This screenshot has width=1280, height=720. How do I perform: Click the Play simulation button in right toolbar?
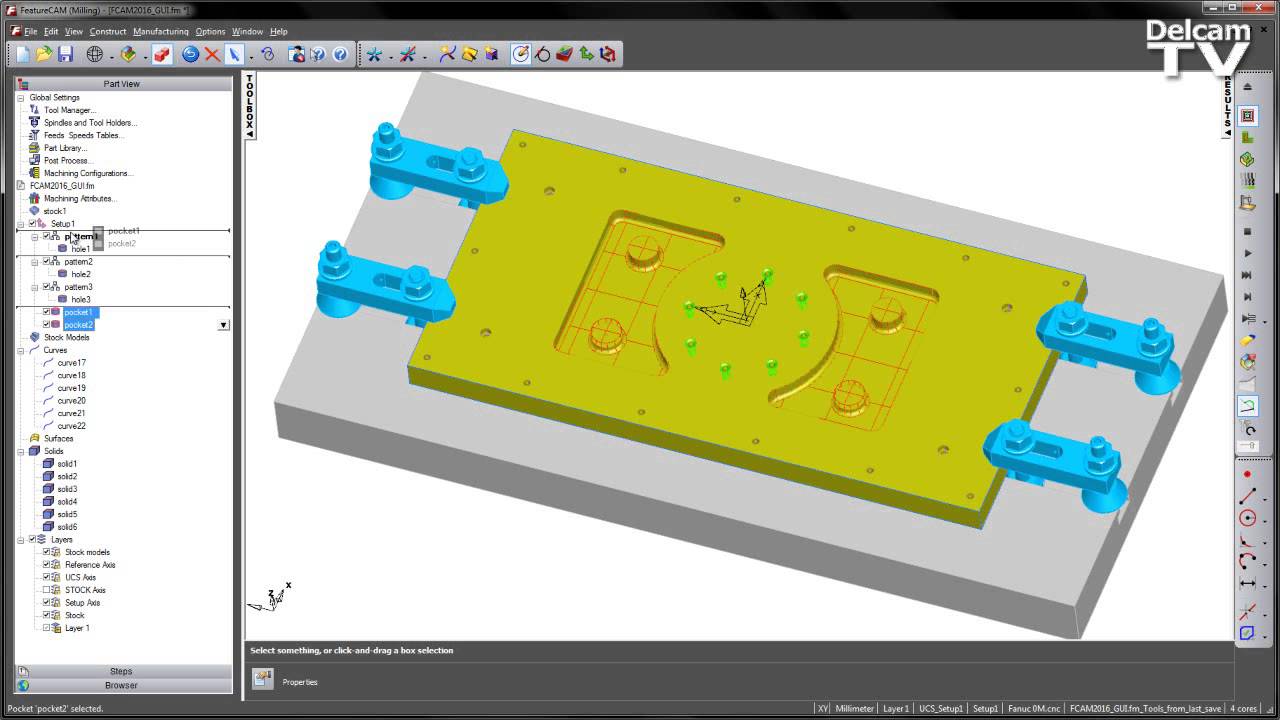pyautogui.click(x=1247, y=253)
